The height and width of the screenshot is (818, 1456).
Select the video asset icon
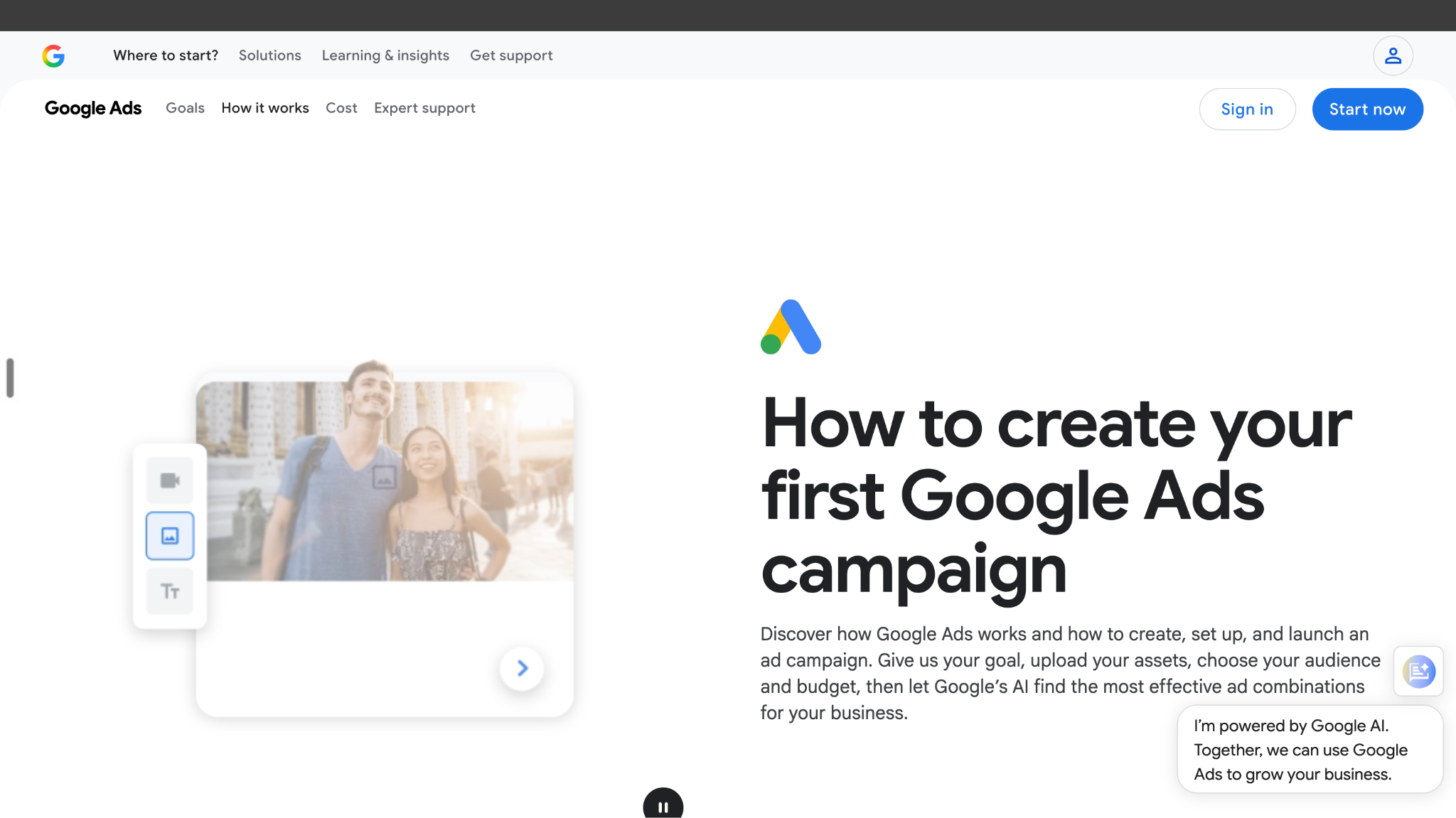pos(170,480)
